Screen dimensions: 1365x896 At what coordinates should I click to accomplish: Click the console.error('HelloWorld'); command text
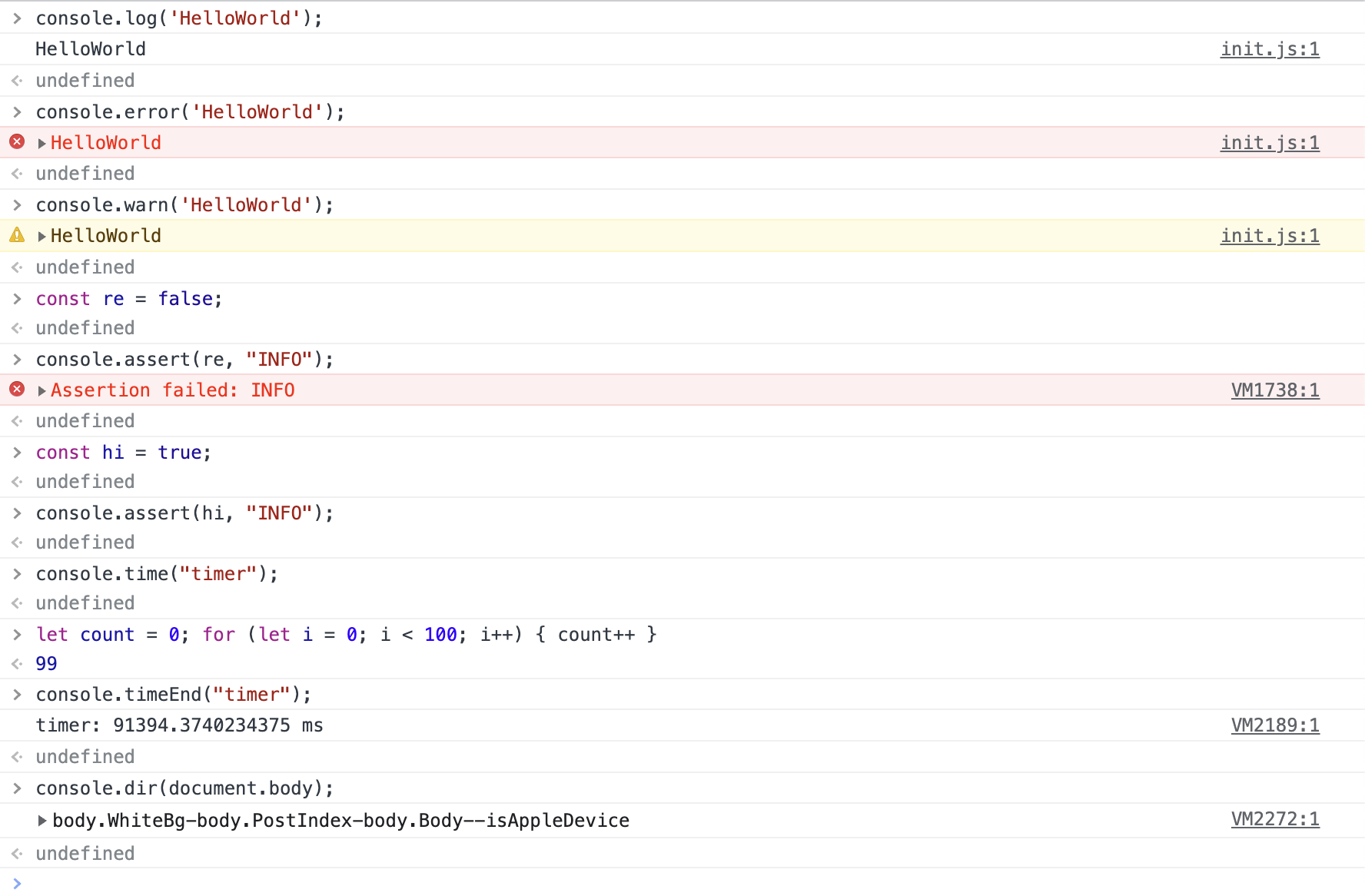point(190,112)
